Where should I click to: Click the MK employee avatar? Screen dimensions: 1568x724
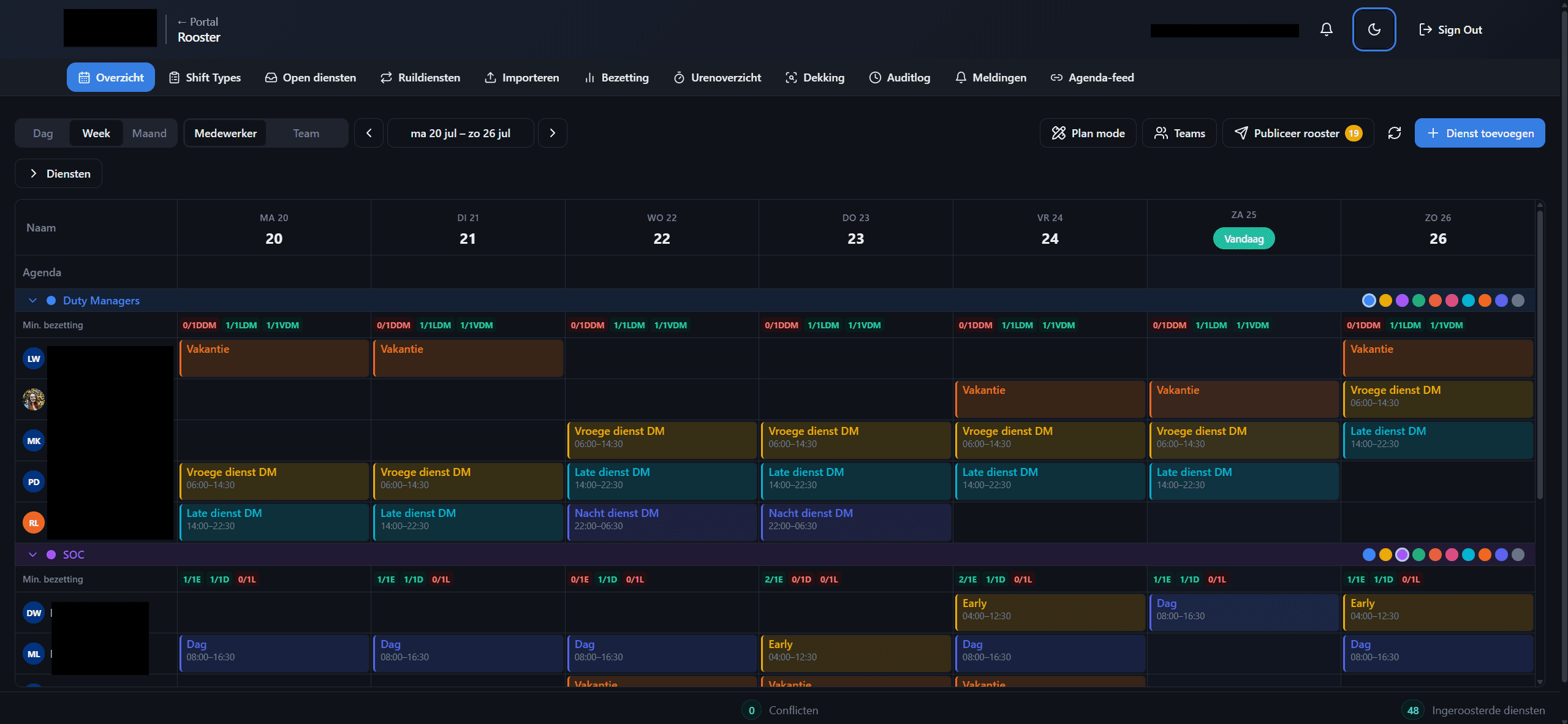click(x=34, y=441)
